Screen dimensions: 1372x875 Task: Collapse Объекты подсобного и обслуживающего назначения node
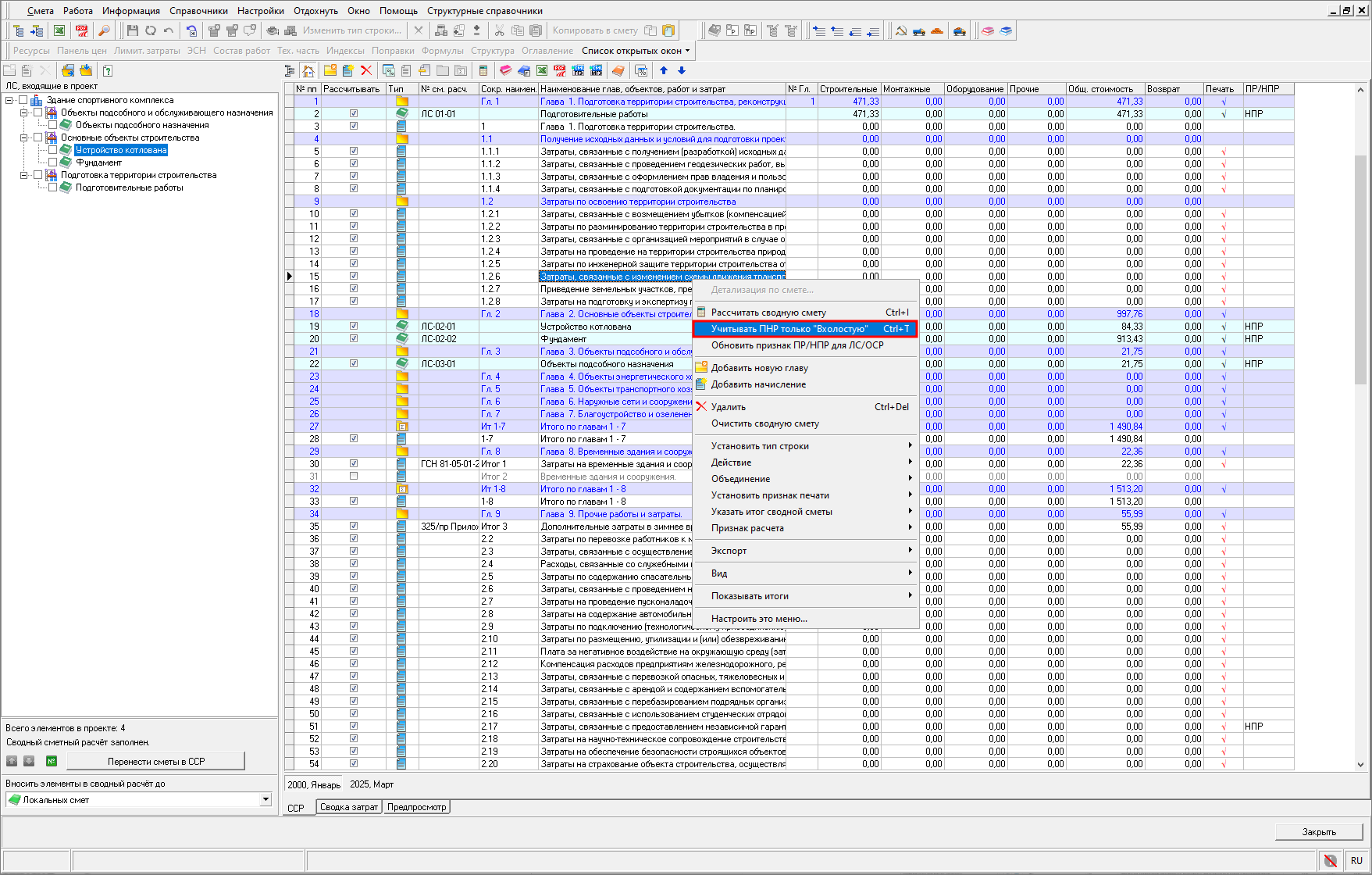tap(24, 112)
